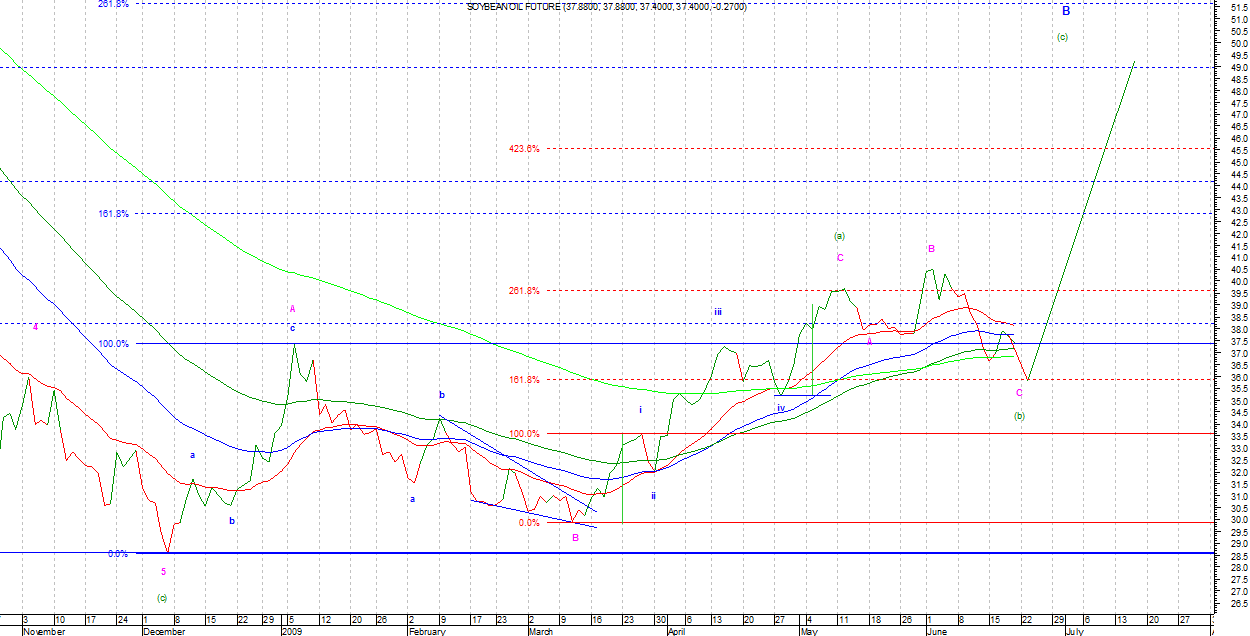Image resolution: width=1250 pixels, height=636 pixels.
Task: Click the April label on date axis
Action: tap(677, 632)
